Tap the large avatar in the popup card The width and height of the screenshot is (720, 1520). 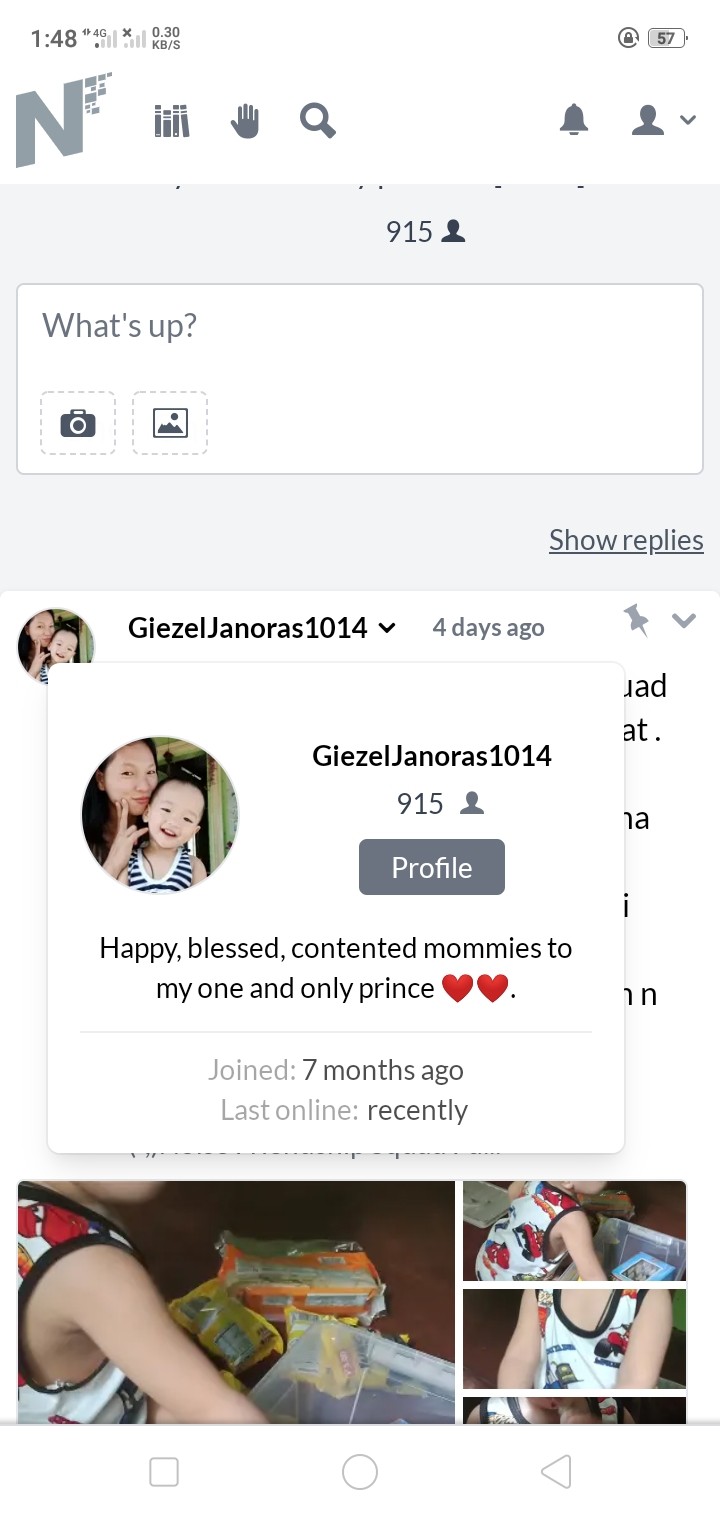point(160,815)
